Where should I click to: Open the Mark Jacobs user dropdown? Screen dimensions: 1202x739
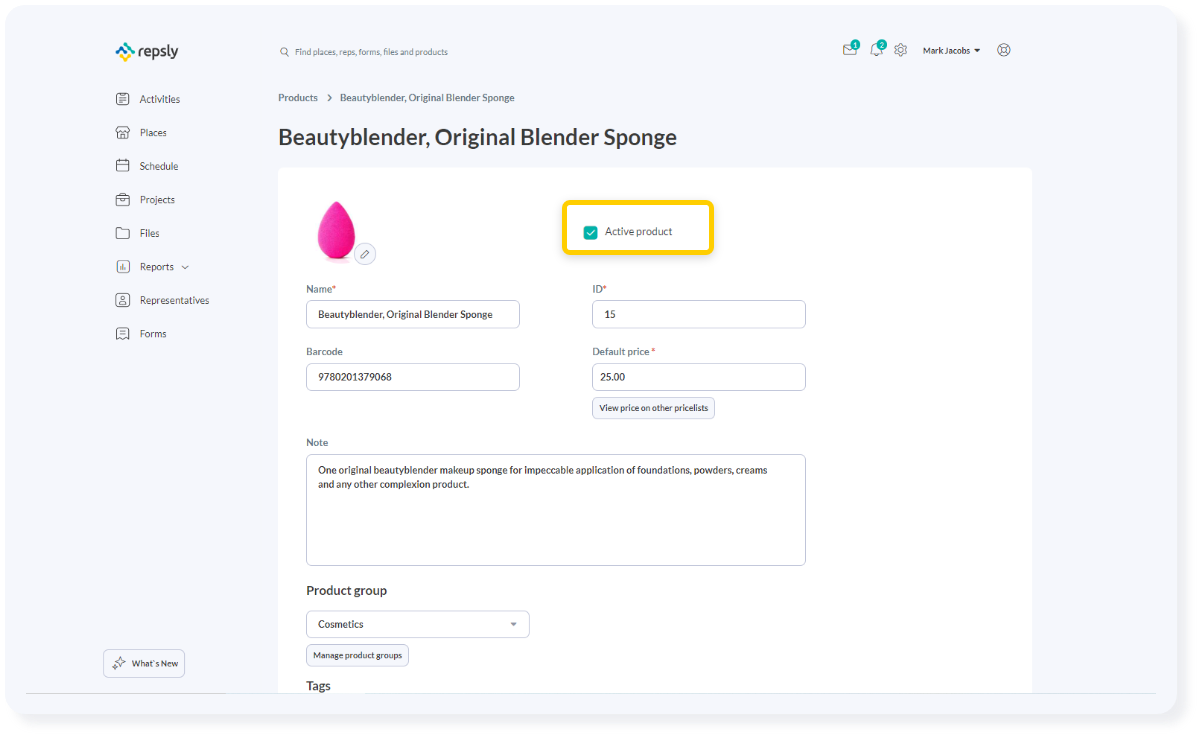coord(951,50)
